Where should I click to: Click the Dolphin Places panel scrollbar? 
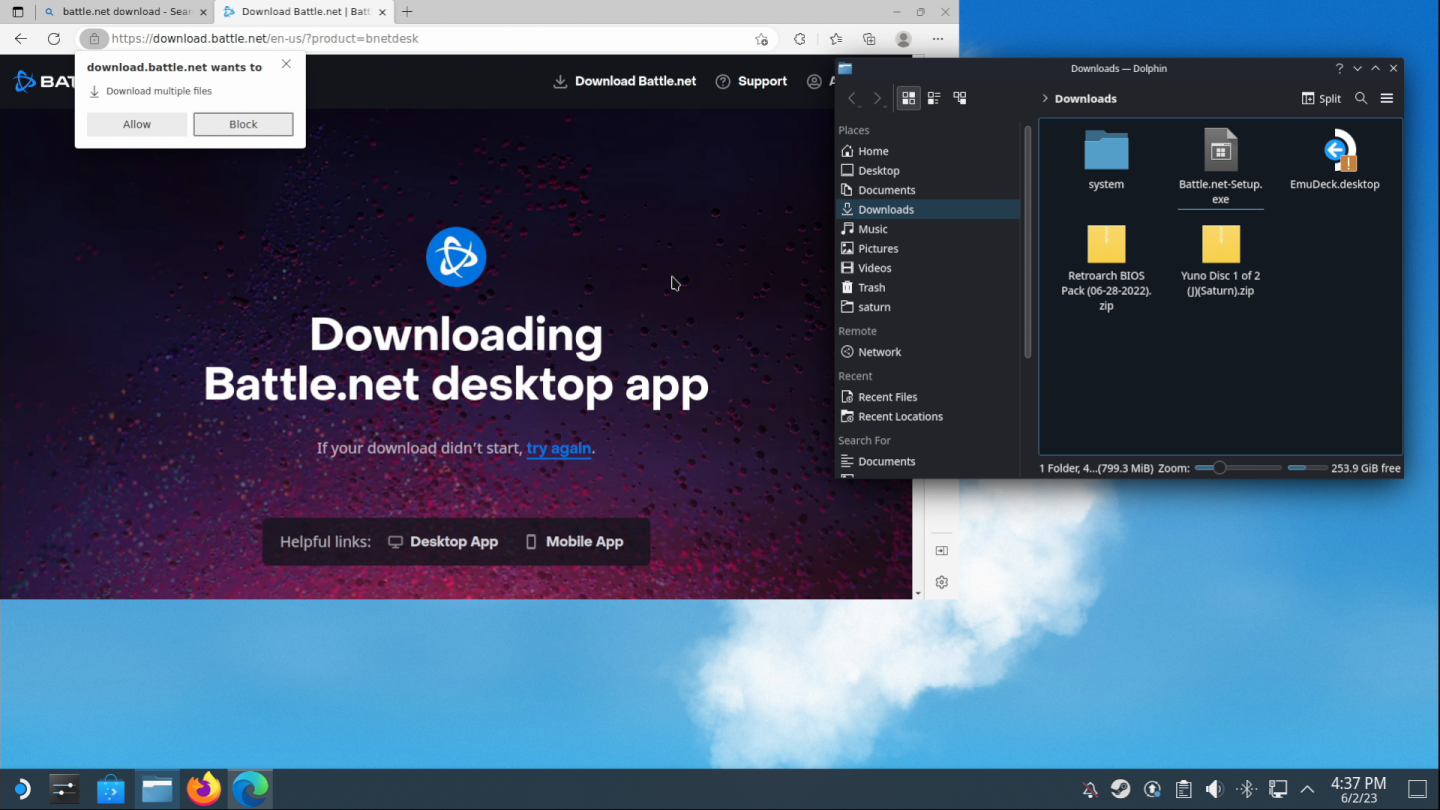[x=1027, y=241]
